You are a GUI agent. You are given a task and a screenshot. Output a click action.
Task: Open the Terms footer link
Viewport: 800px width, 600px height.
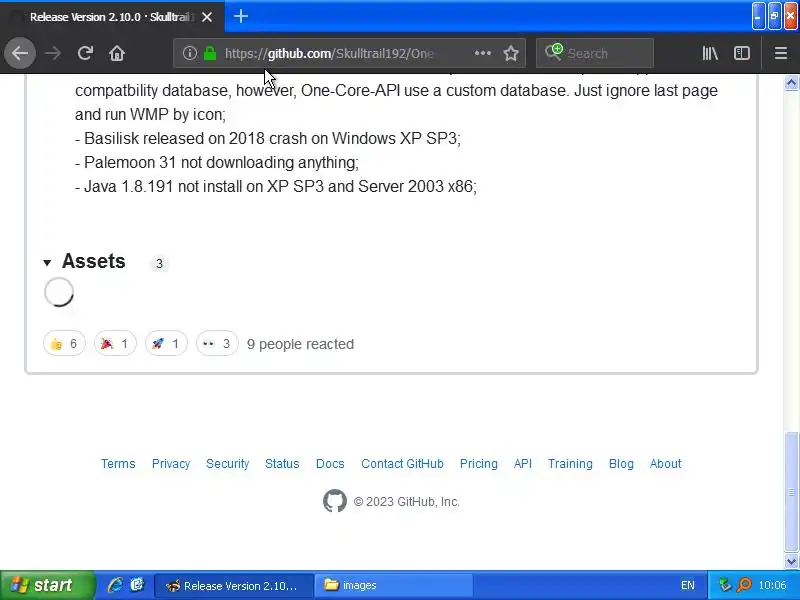(118, 463)
